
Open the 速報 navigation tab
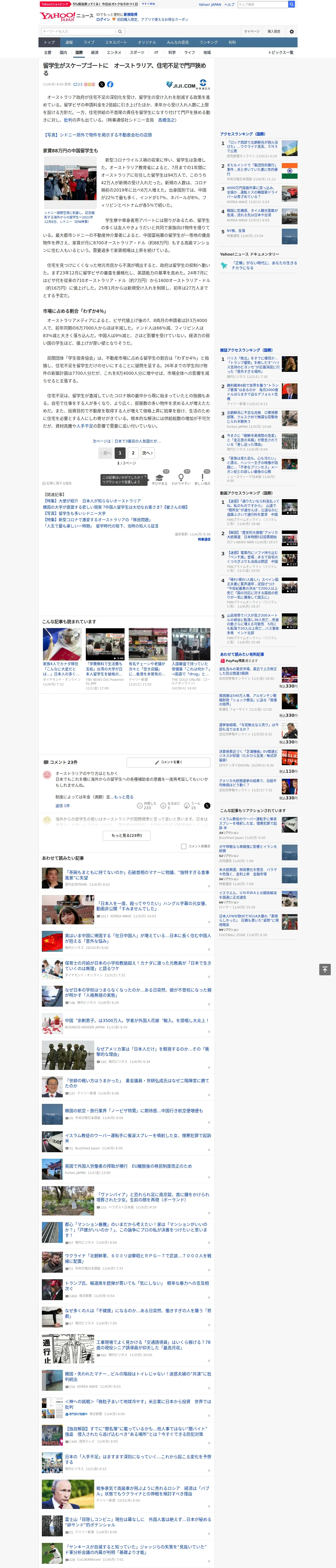tap(69, 43)
